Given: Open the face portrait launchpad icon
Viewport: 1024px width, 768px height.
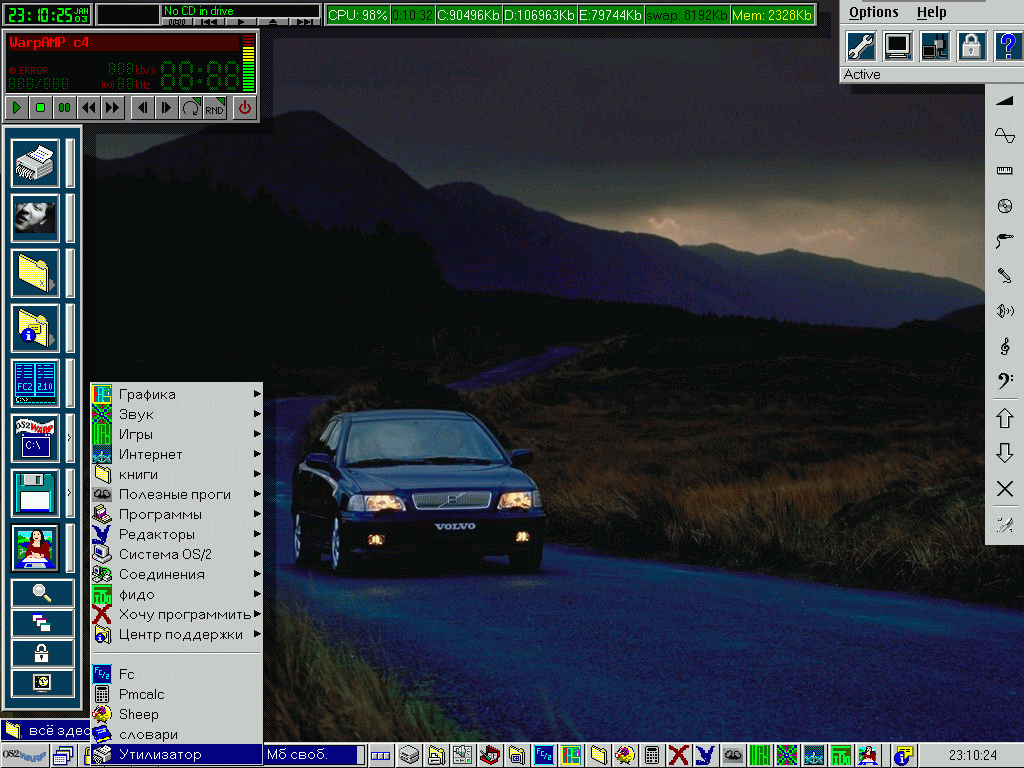Looking at the screenshot, I should pyautogui.click(x=35, y=218).
